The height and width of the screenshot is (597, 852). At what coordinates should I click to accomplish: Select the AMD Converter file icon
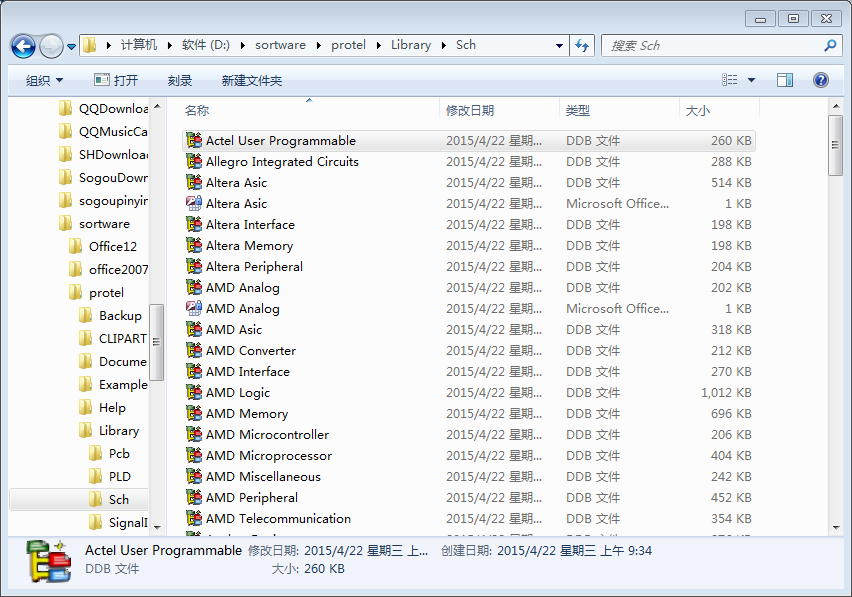(194, 351)
